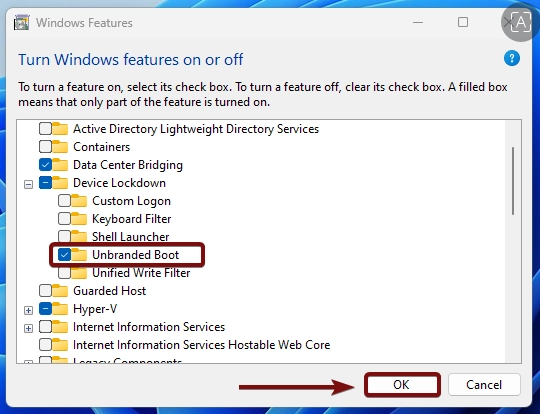Select the Hyper-V label
The height and width of the screenshot is (414, 540).
95,309
